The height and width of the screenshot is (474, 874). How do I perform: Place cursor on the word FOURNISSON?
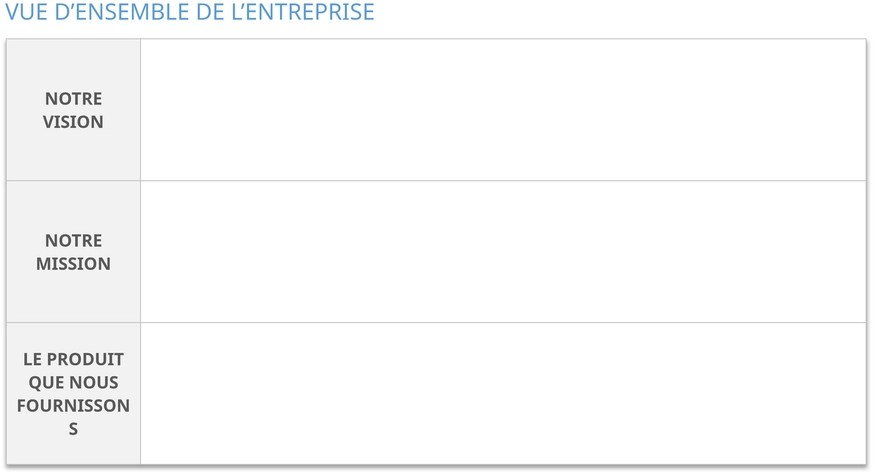[x=73, y=405]
